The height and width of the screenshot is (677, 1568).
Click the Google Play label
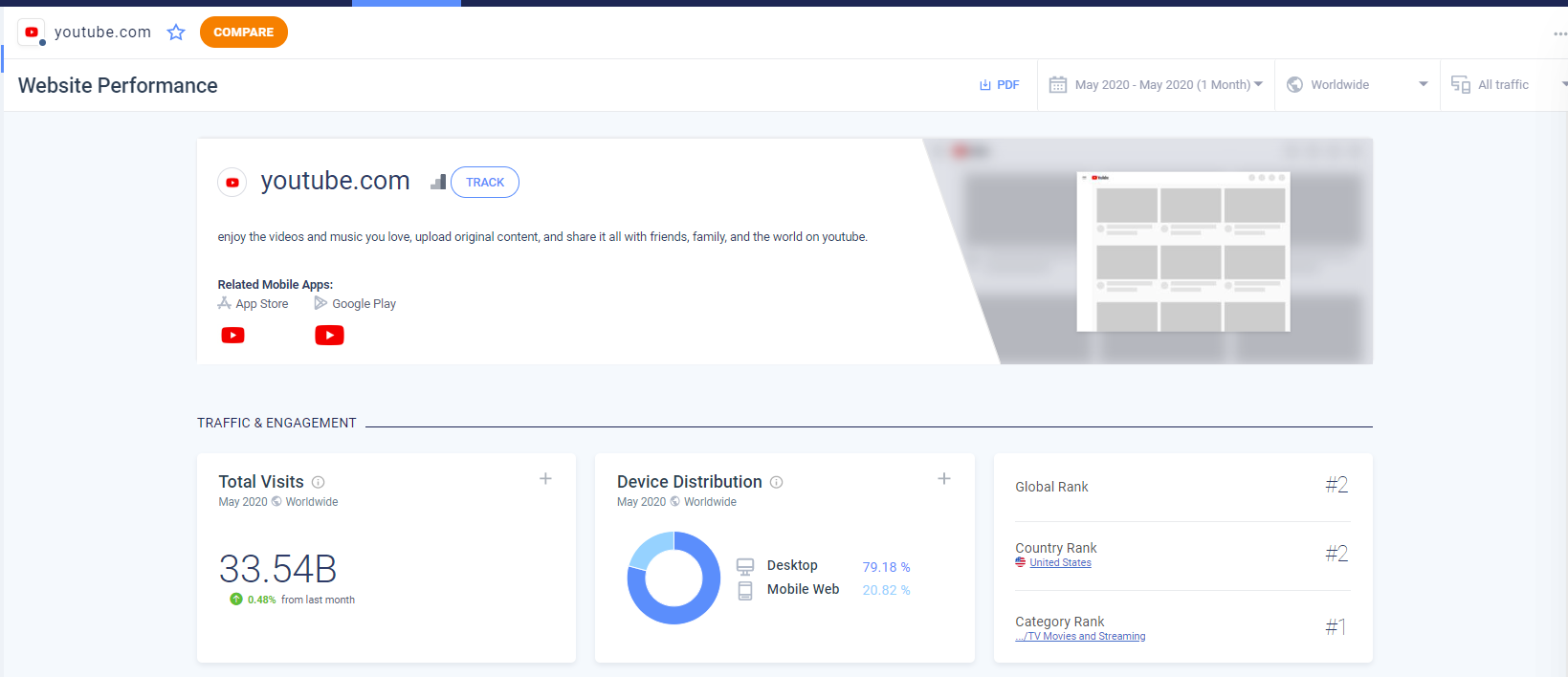(364, 304)
